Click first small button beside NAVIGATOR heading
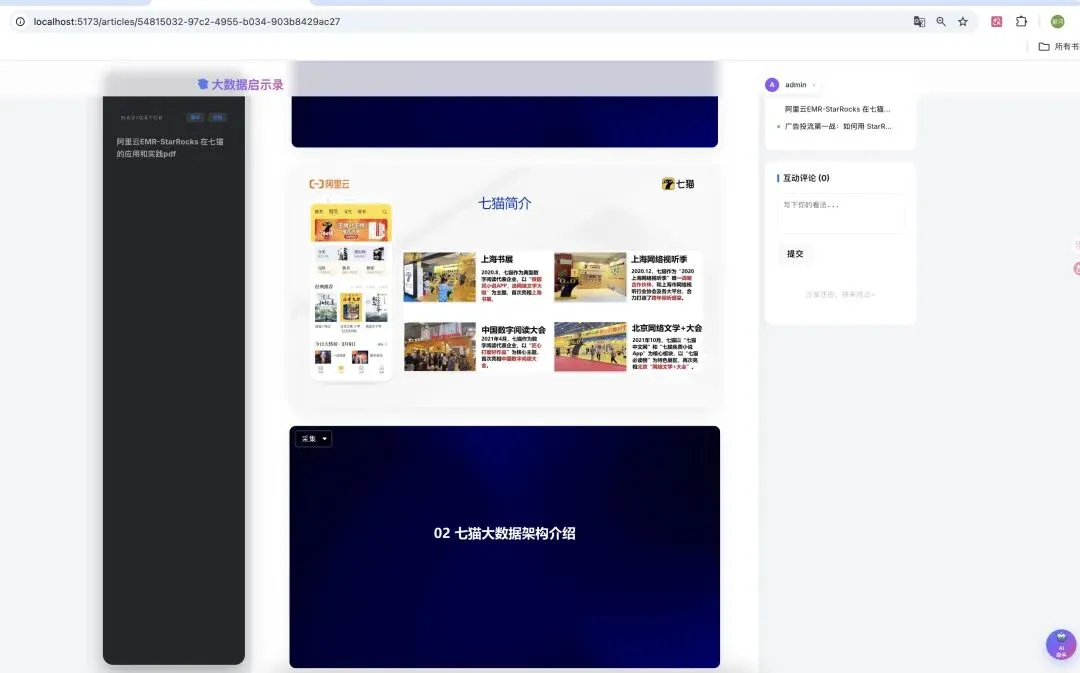1080x673 pixels. pyautogui.click(x=195, y=118)
